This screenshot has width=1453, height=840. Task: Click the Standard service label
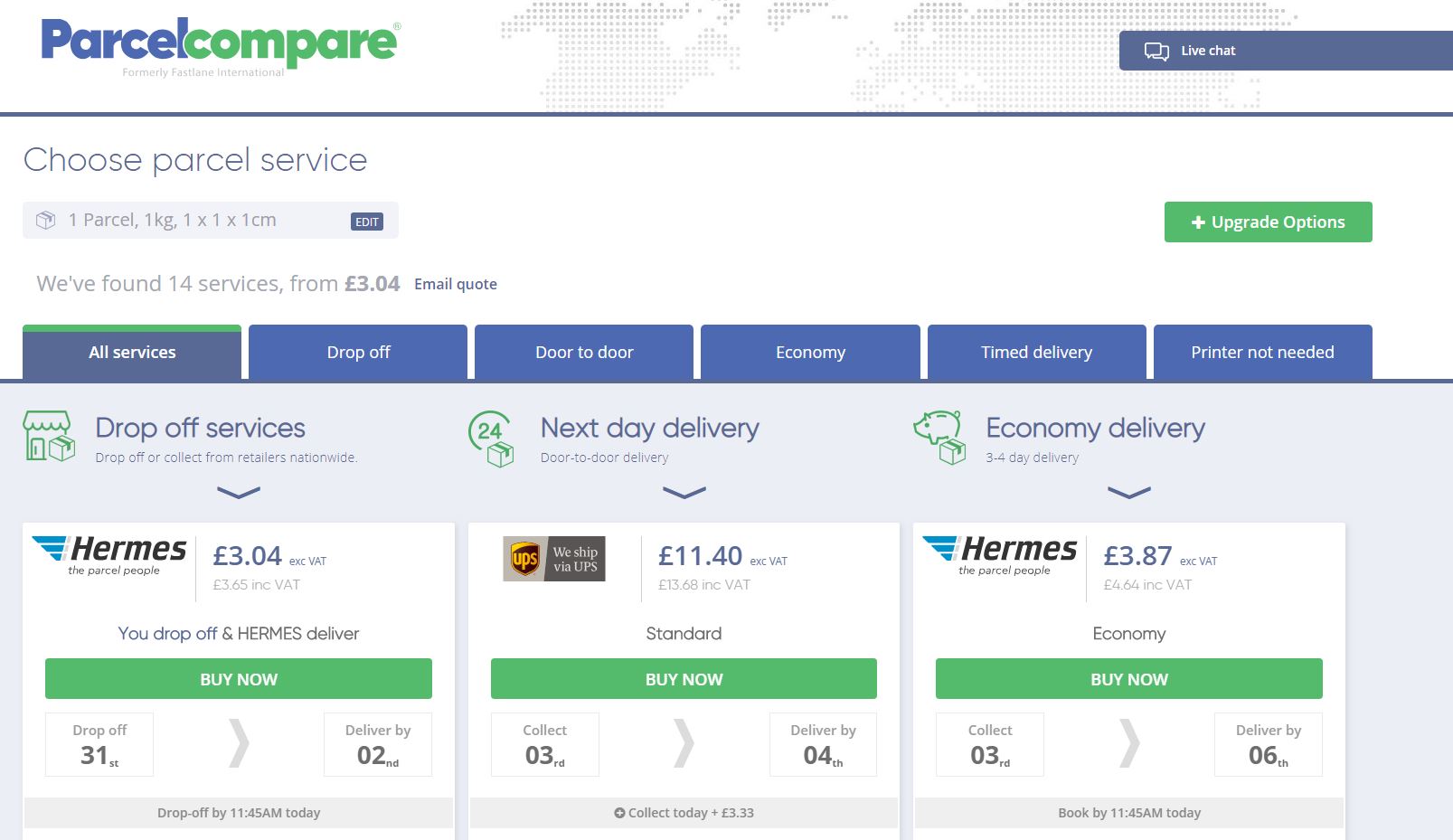point(684,634)
